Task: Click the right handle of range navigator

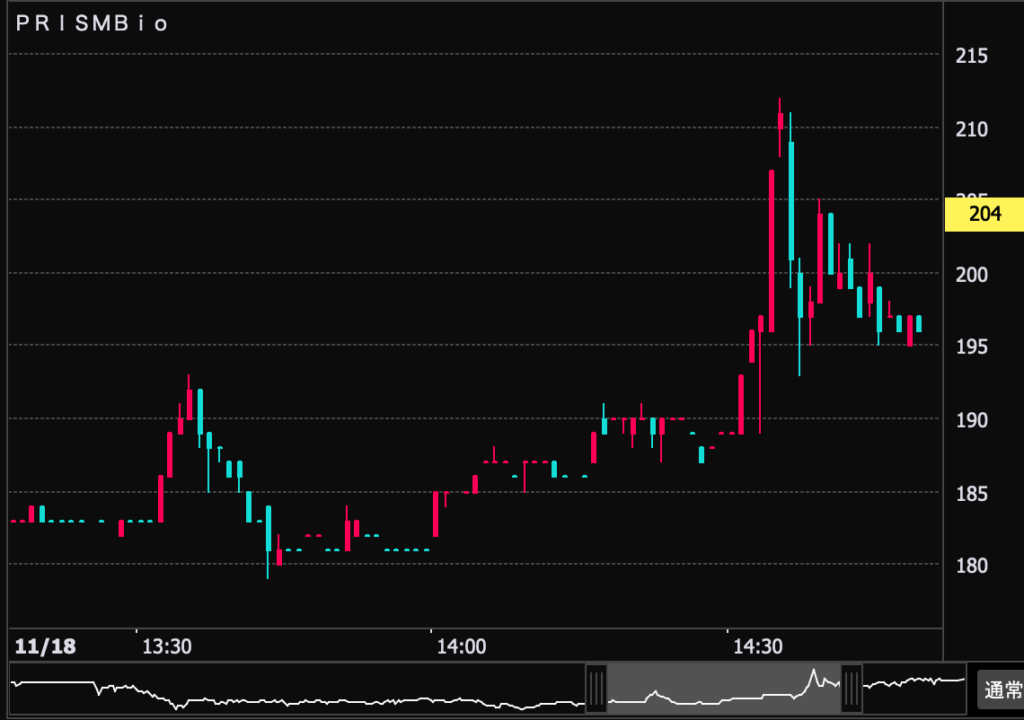Action: [852, 688]
